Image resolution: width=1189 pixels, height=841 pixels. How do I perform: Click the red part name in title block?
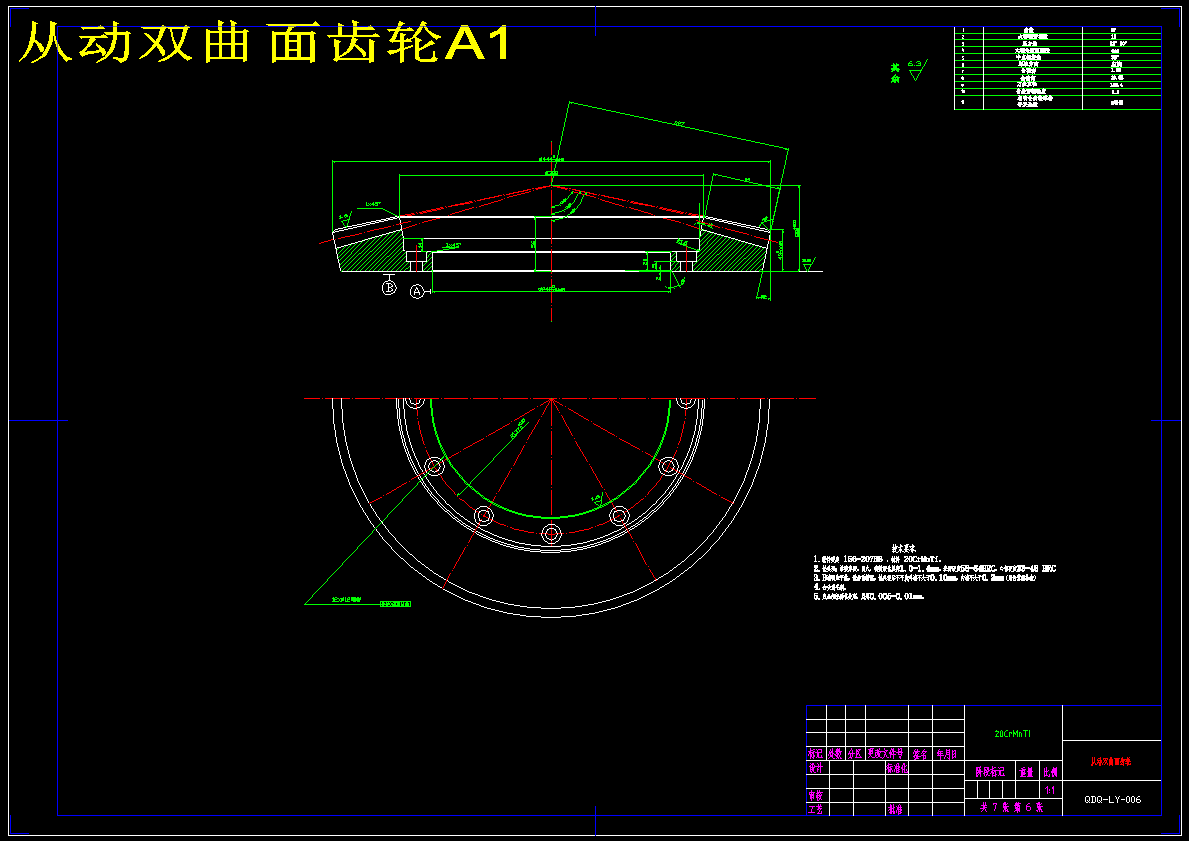point(1111,761)
